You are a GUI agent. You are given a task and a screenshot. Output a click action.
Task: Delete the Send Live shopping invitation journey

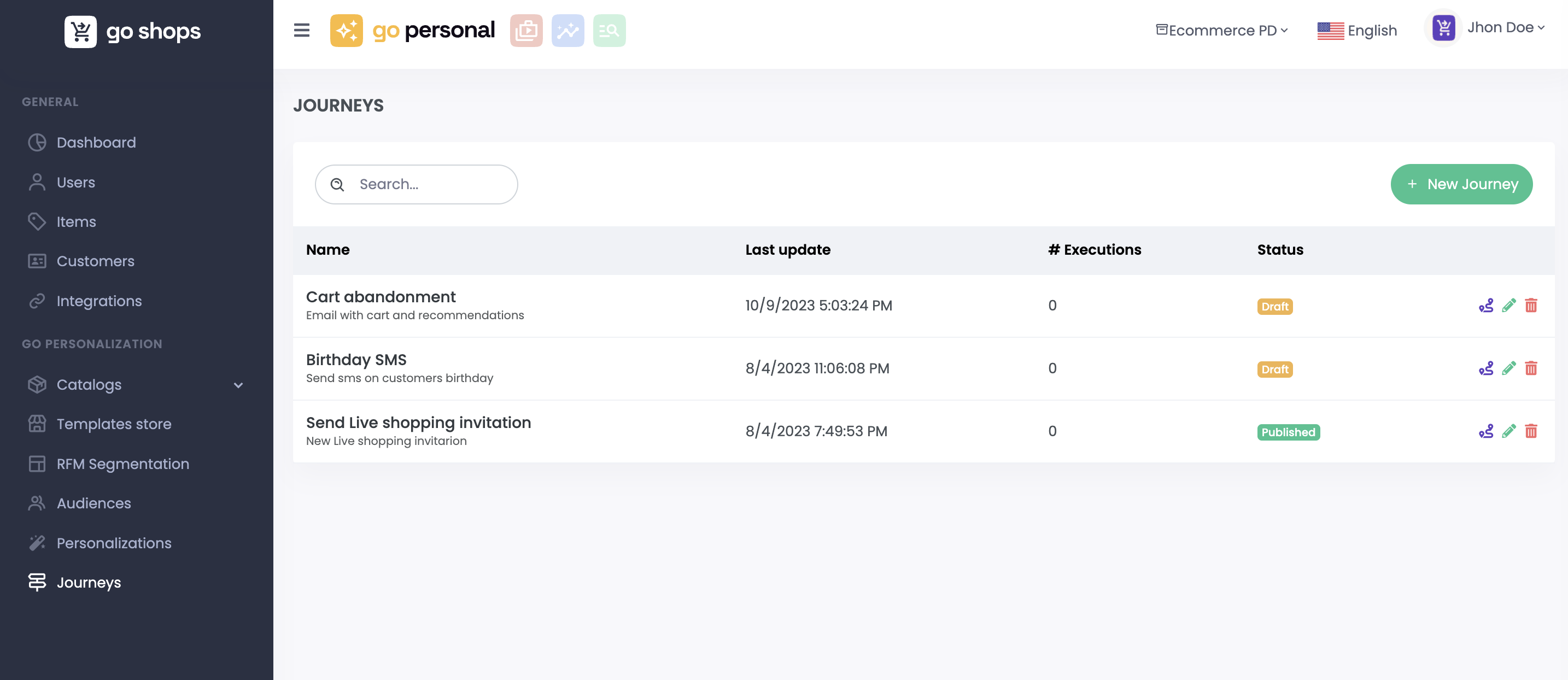pos(1530,431)
